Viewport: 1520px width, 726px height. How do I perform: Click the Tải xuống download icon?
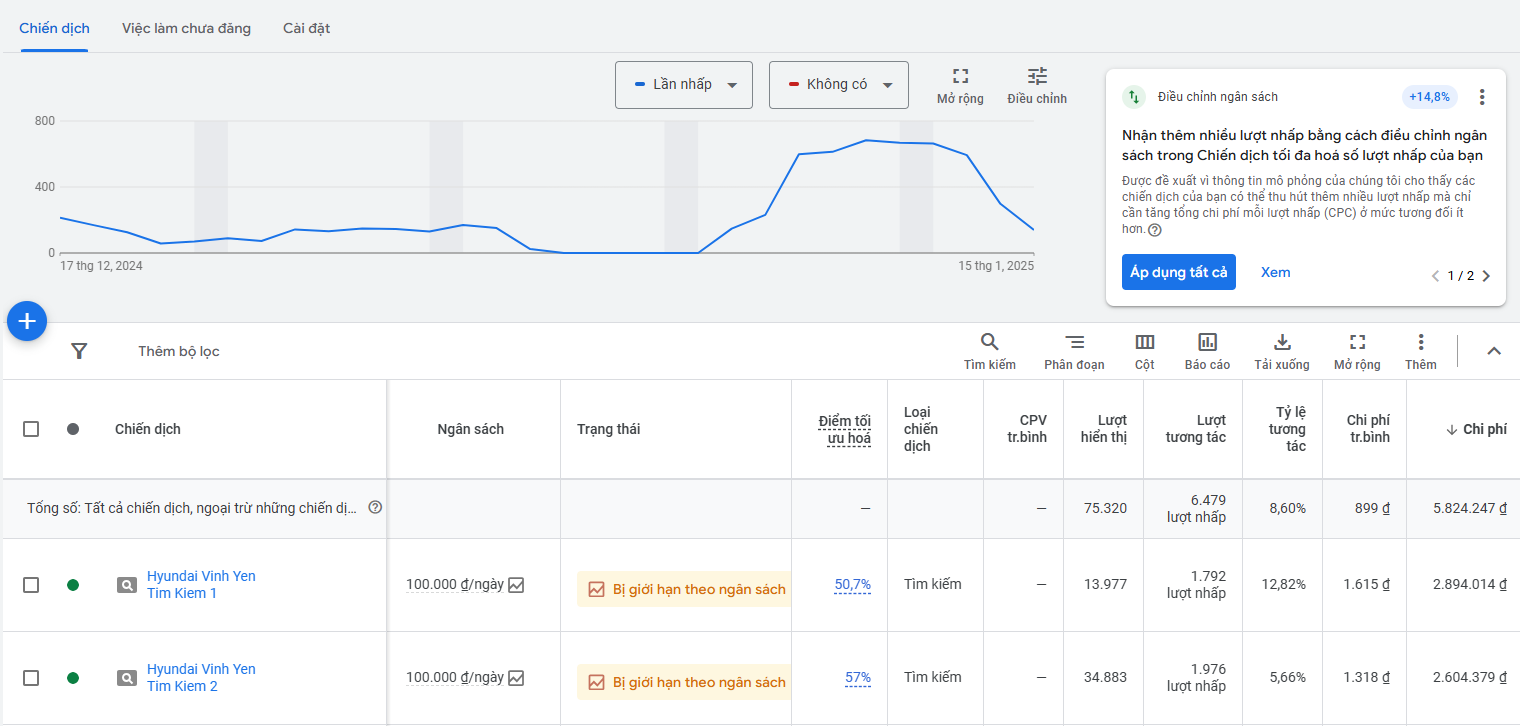click(x=1282, y=343)
